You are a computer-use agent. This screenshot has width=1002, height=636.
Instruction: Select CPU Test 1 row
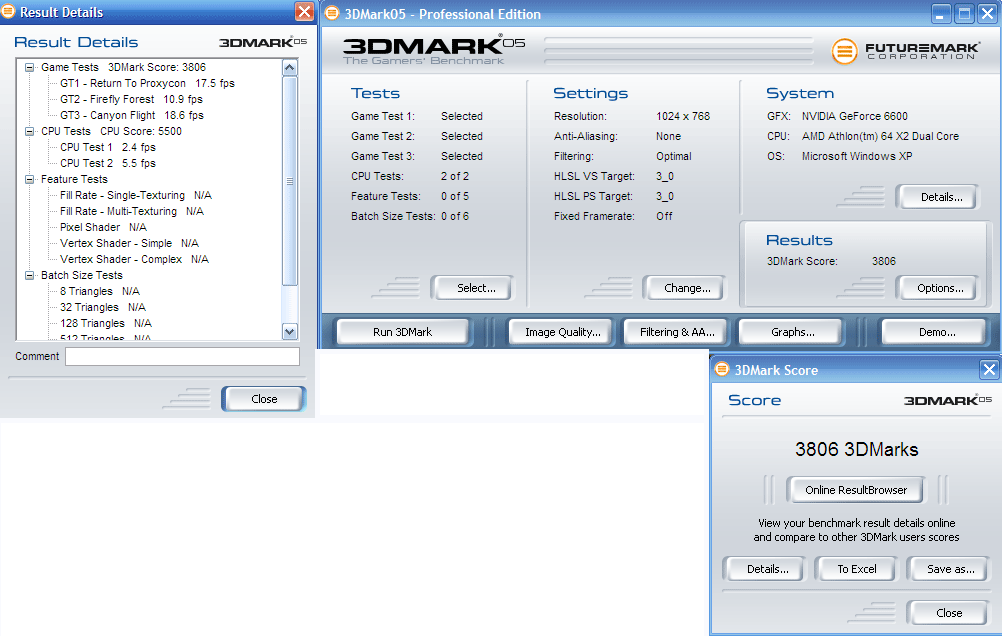pos(107,147)
